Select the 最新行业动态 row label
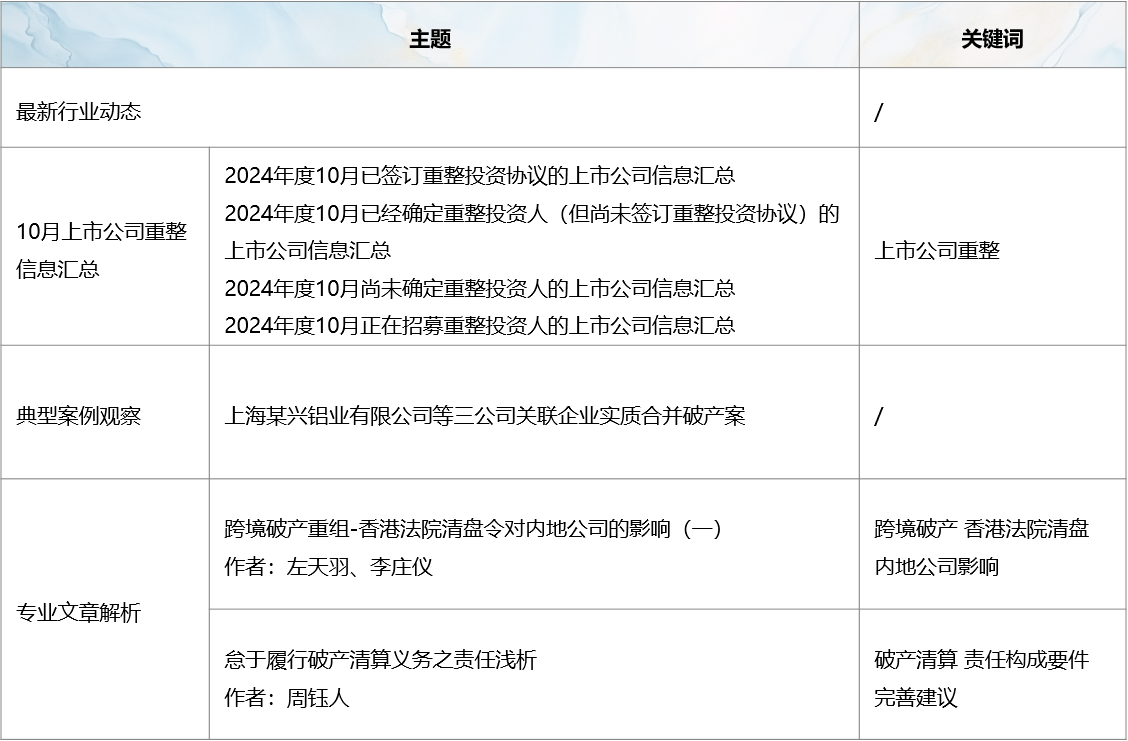1128x741 pixels. 79,111
